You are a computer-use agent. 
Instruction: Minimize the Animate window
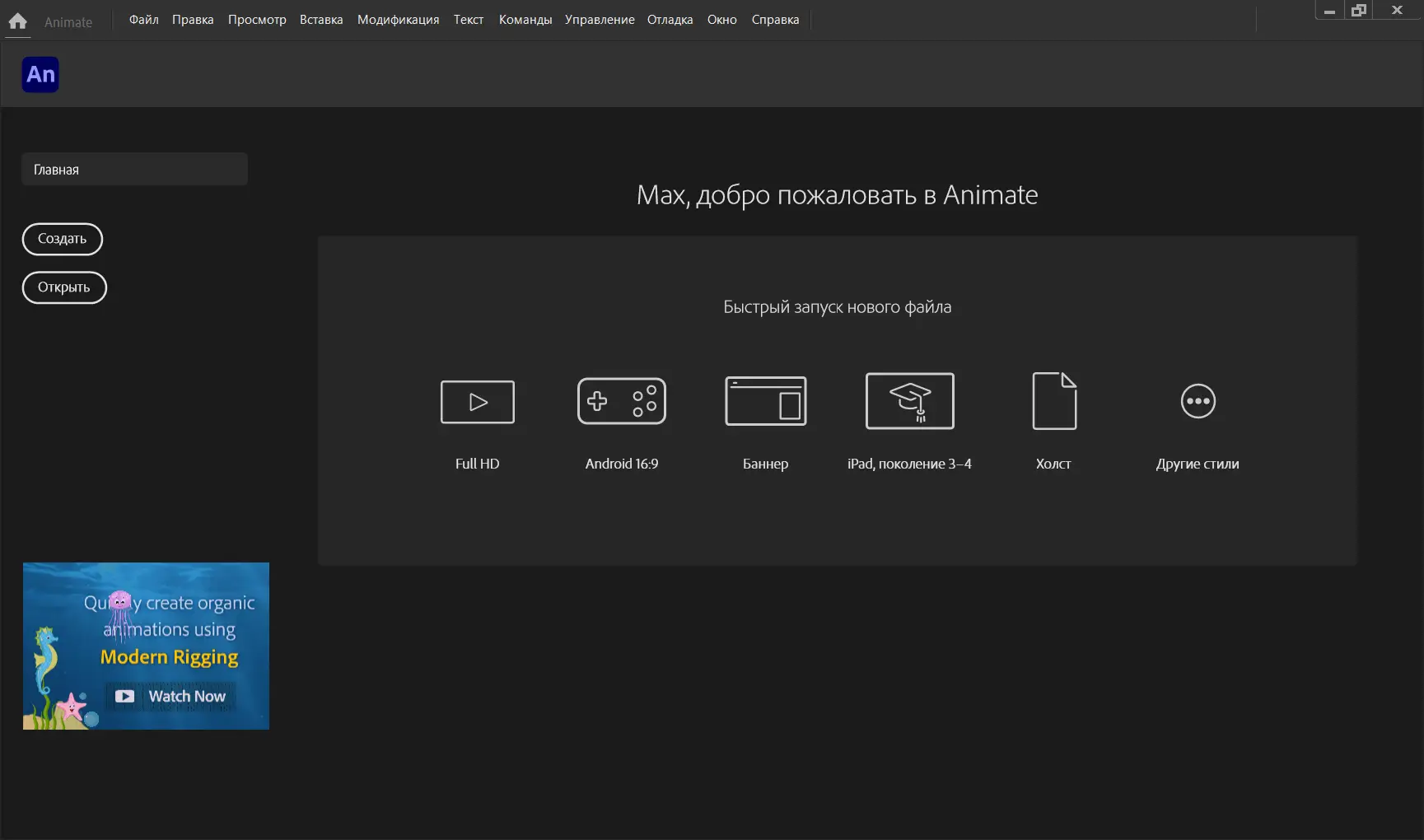point(1329,10)
